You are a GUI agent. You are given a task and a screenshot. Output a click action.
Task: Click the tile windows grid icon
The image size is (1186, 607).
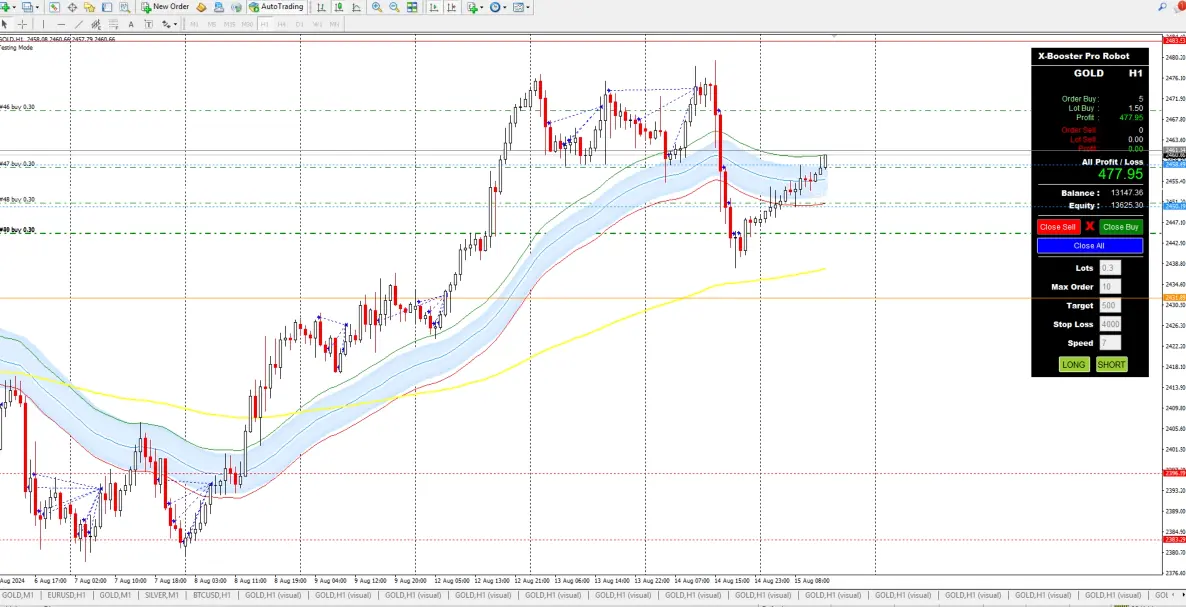pyautogui.click(x=411, y=7)
